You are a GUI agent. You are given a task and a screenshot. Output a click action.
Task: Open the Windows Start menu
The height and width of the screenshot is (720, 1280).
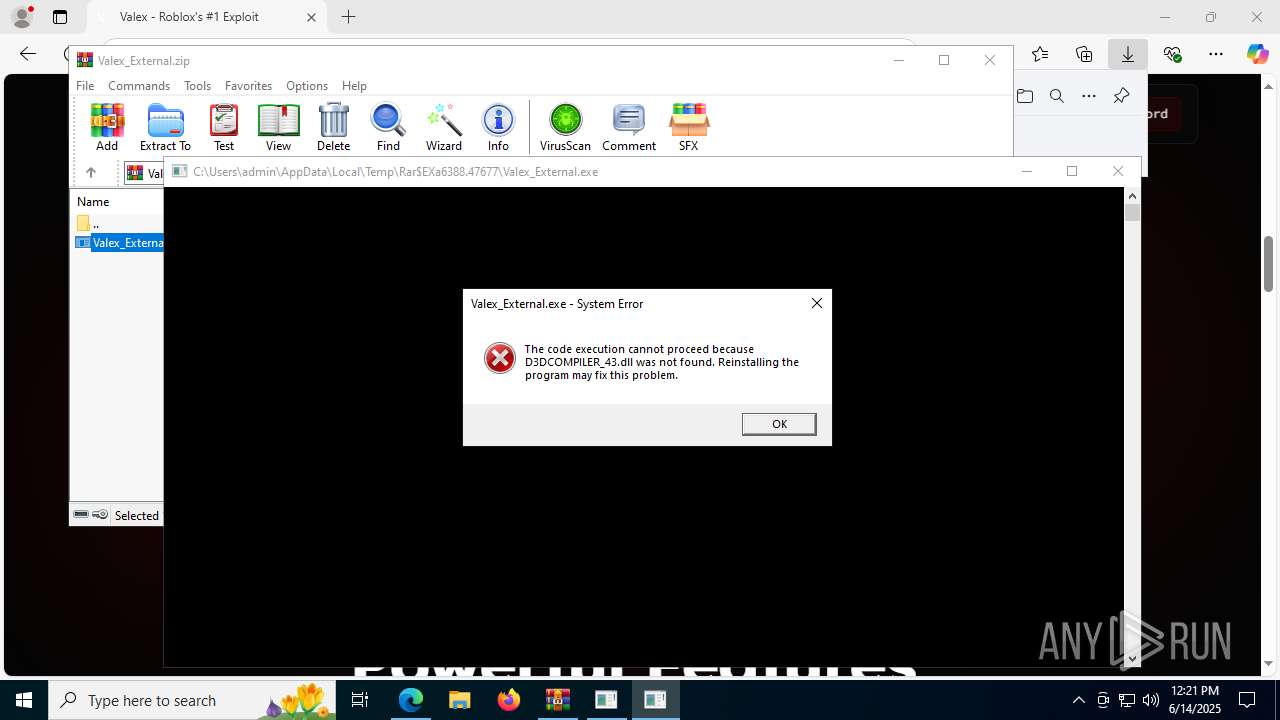tap(24, 700)
